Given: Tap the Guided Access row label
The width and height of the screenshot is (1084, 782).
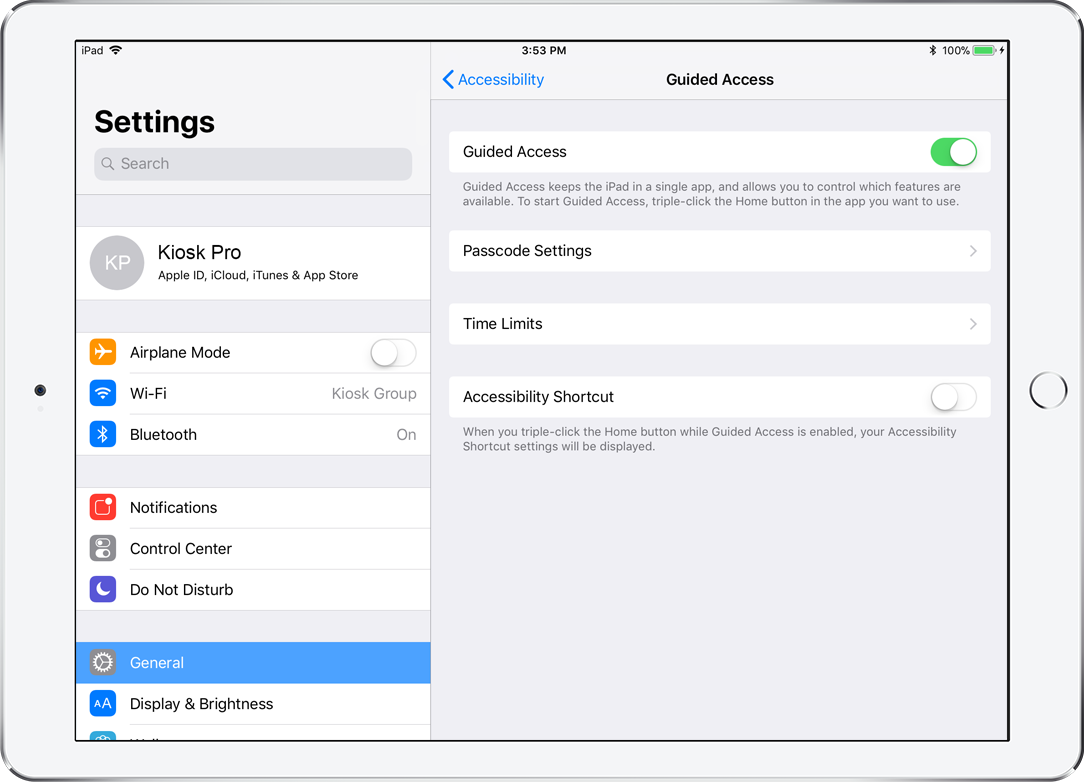Looking at the screenshot, I should (514, 152).
